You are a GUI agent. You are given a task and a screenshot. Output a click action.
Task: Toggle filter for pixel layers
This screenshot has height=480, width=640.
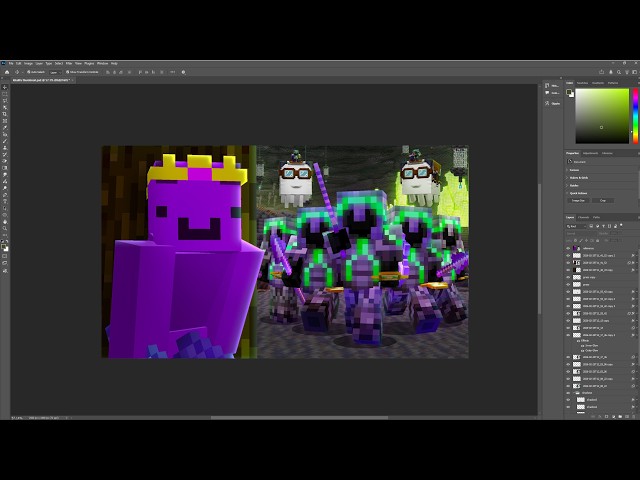pyautogui.click(x=591, y=226)
